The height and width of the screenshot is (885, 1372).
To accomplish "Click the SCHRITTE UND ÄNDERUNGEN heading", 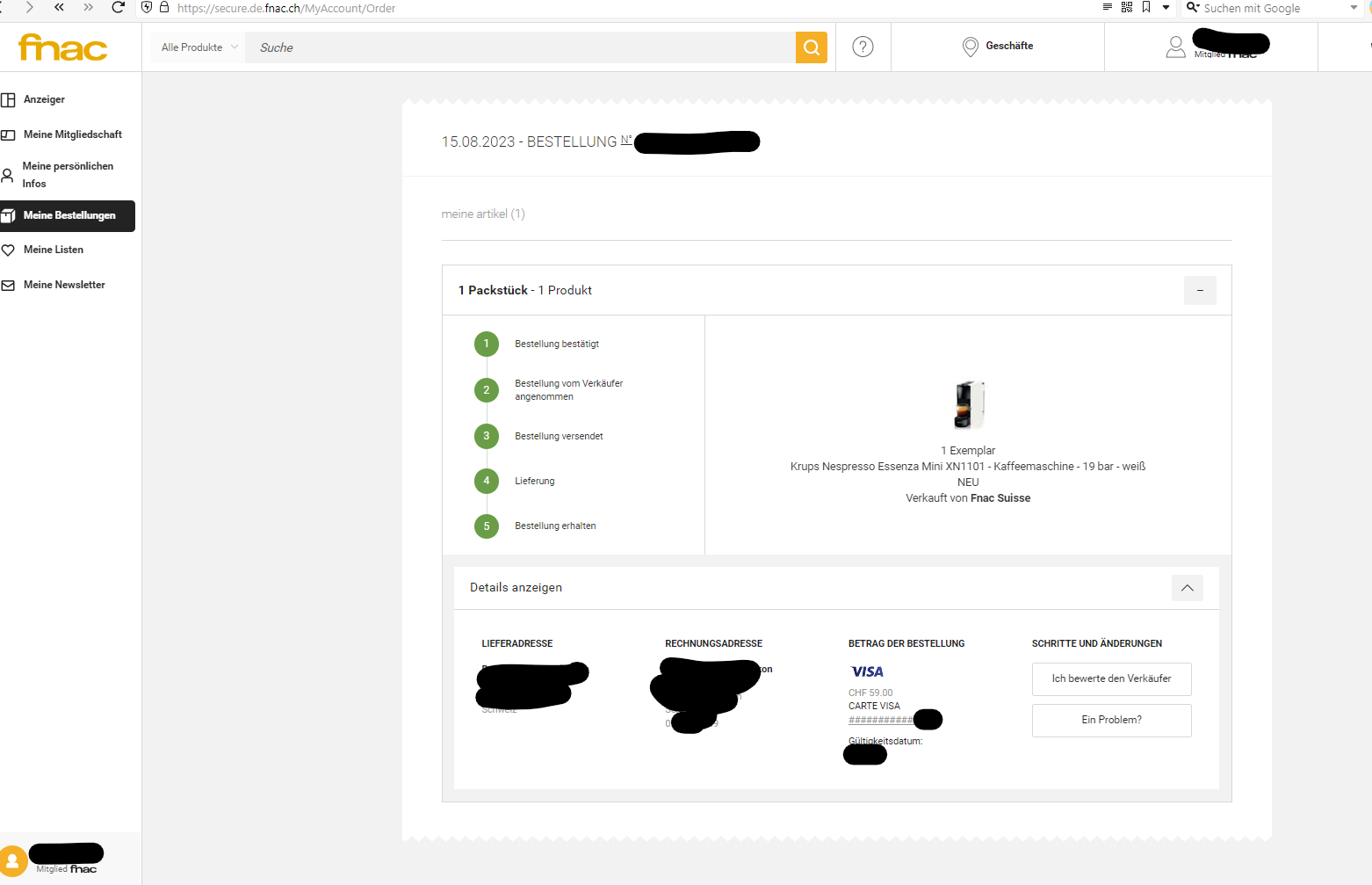I will pyautogui.click(x=1097, y=643).
